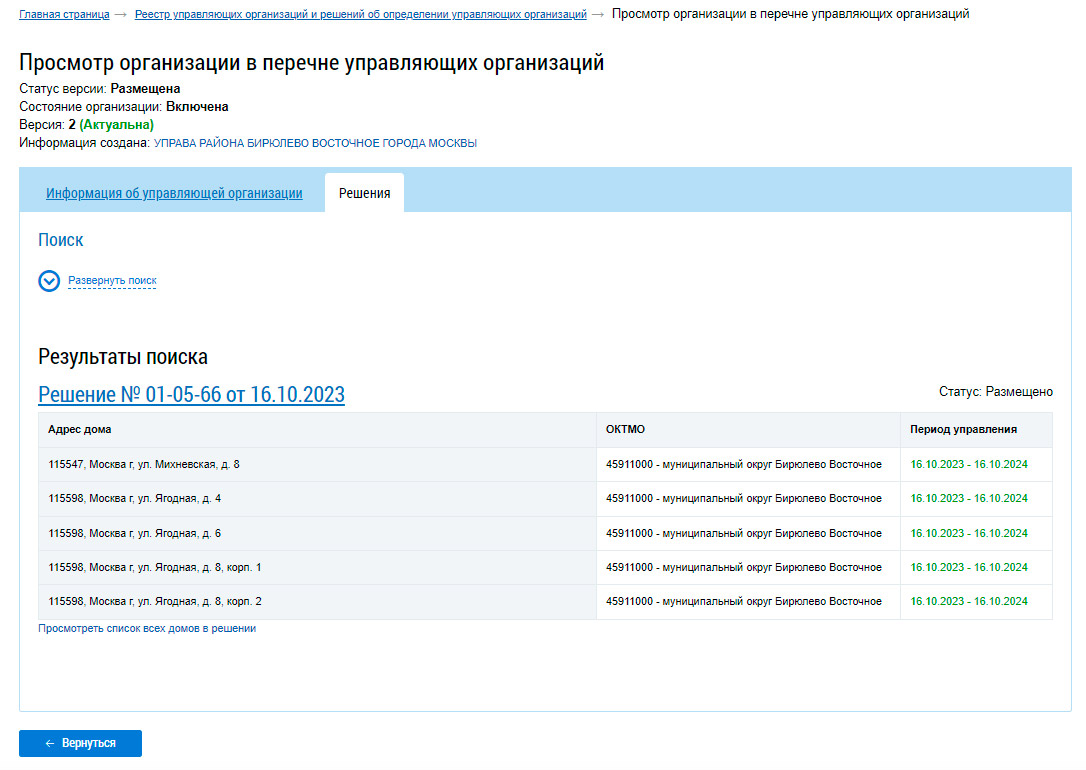Screen dimensions: 1086x770
Task: Pick the row ул. Ягодная, д. 8, корп. 2
Action: coord(155,602)
